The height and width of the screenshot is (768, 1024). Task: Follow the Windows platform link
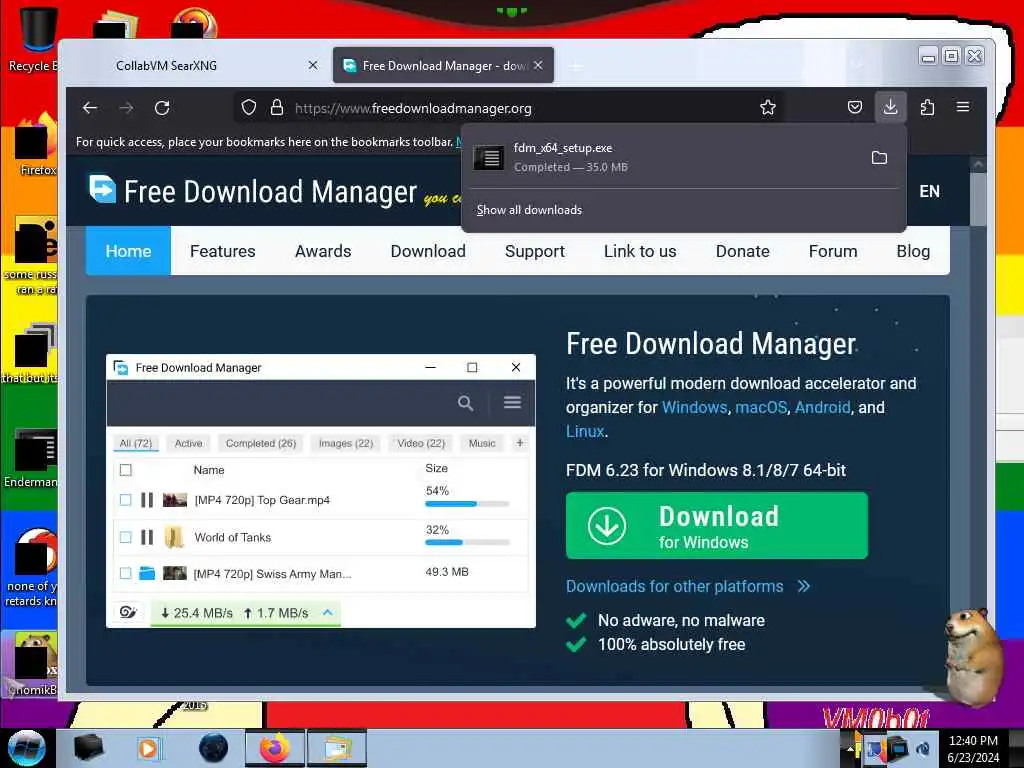pyautogui.click(x=694, y=407)
